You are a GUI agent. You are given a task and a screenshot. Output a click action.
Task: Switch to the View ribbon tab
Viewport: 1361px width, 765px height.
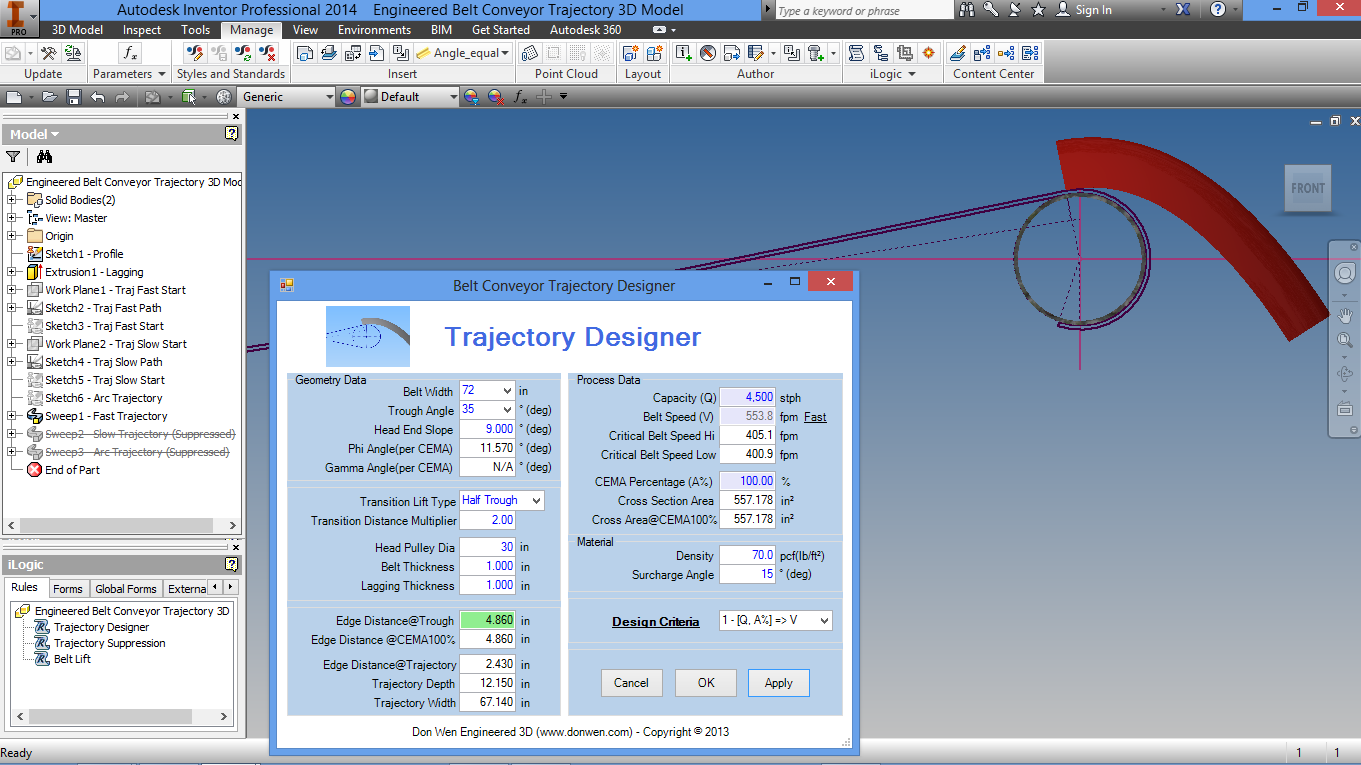[305, 30]
